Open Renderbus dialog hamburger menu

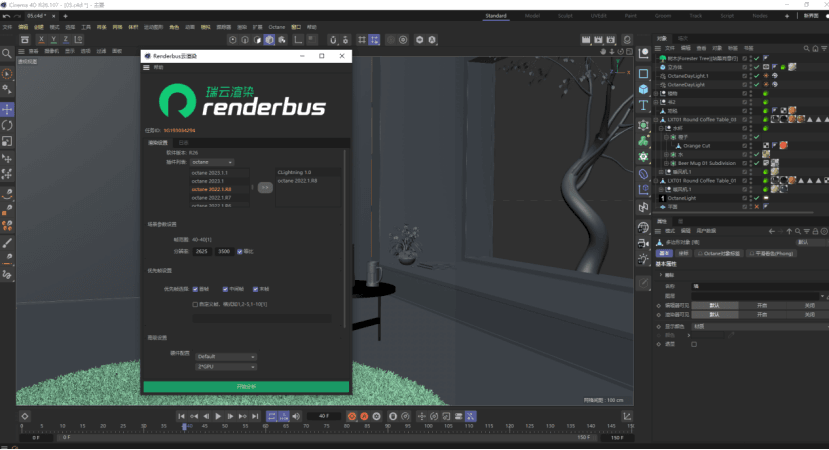tap(146, 68)
